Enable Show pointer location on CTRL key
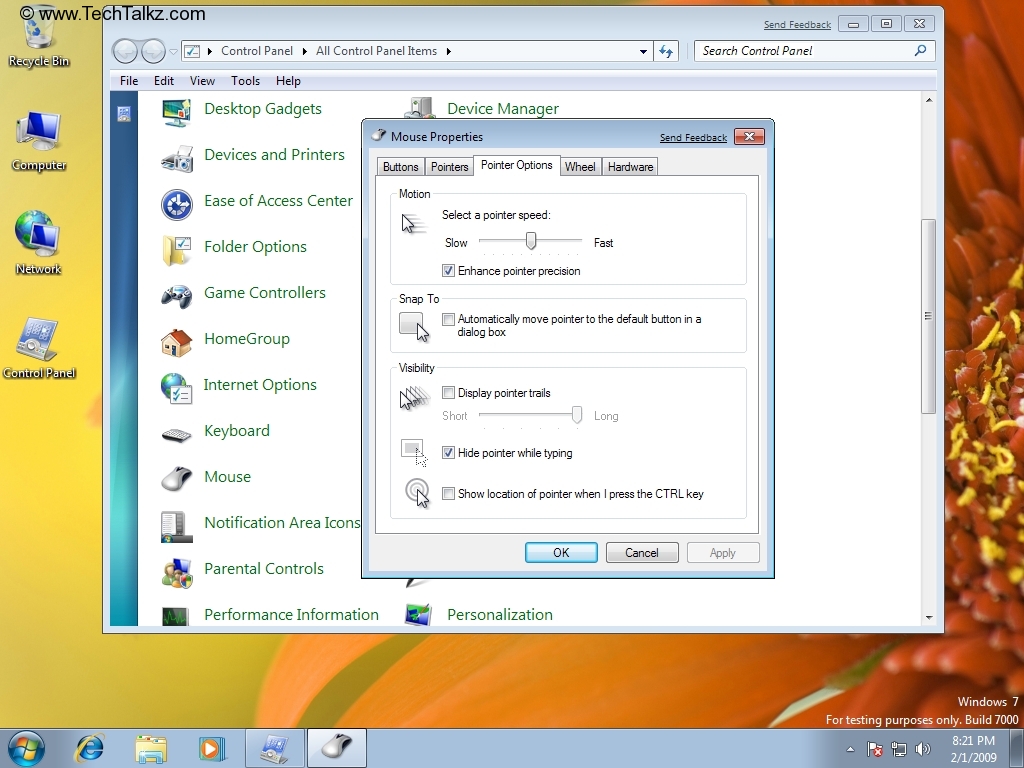Image resolution: width=1024 pixels, height=768 pixels. (x=449, y=493)
